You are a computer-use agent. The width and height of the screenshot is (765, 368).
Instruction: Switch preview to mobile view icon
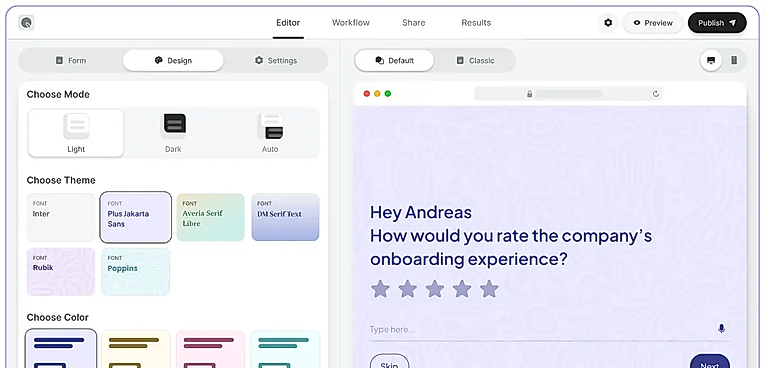pyautogui.click(x=734, y=61)
